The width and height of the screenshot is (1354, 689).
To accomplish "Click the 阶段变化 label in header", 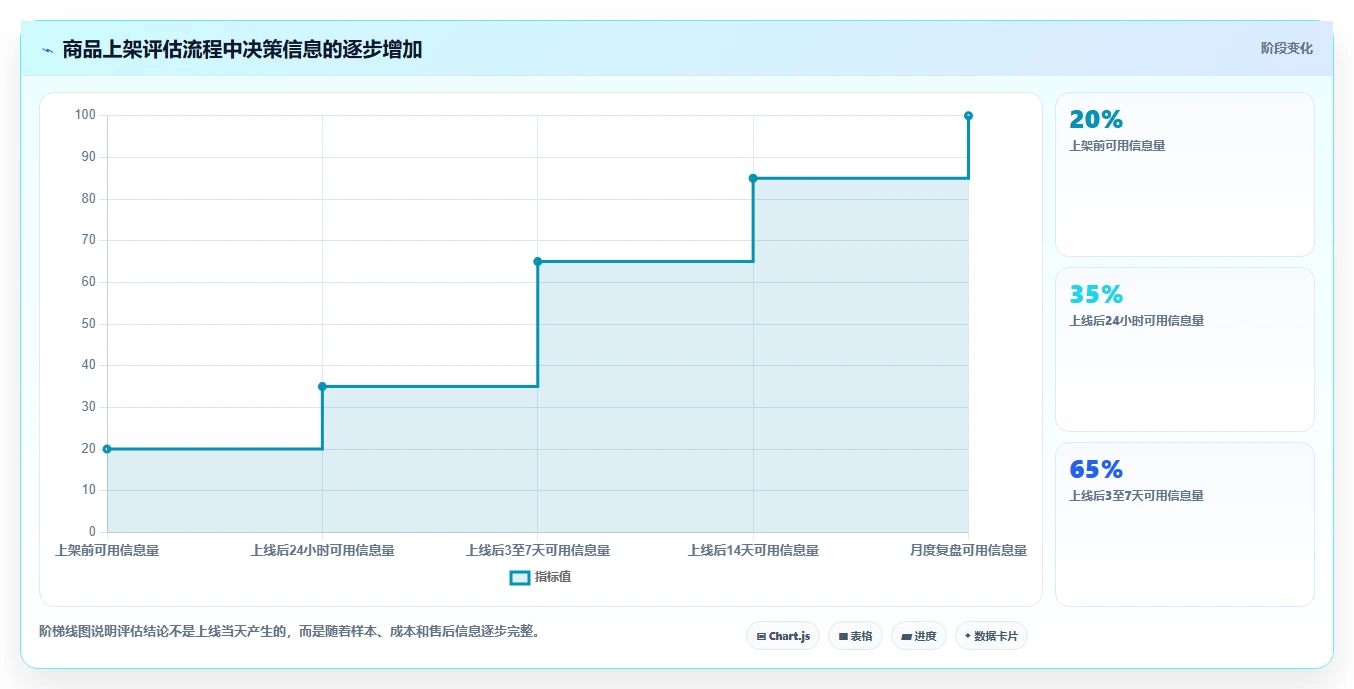I will tap(1286, 48).
